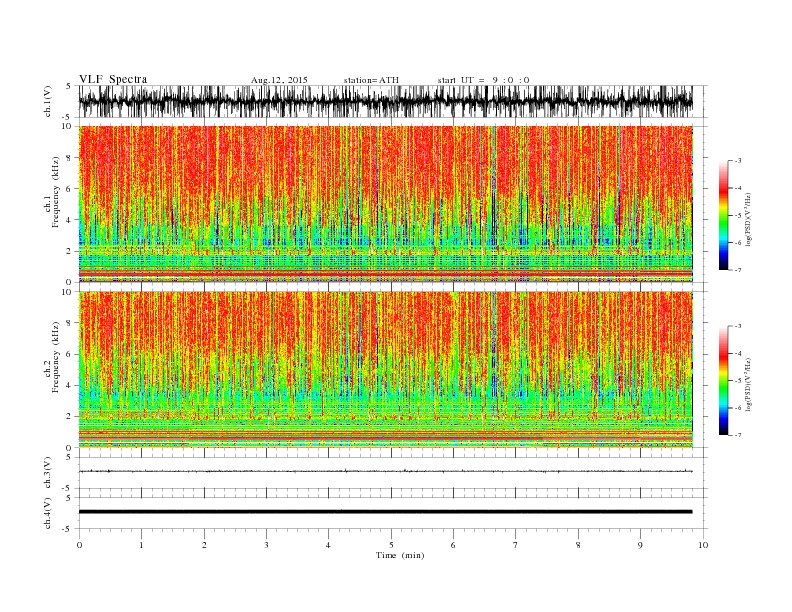Click the "-3" tick on ch.2 colorbar
The image size is (792, 612).
click(x=737, y=326)
